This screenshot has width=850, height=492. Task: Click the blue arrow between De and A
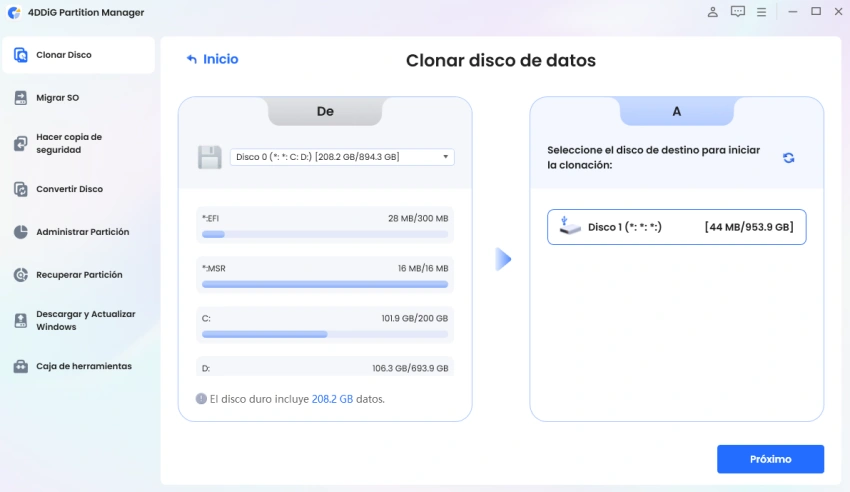[503, 259]
